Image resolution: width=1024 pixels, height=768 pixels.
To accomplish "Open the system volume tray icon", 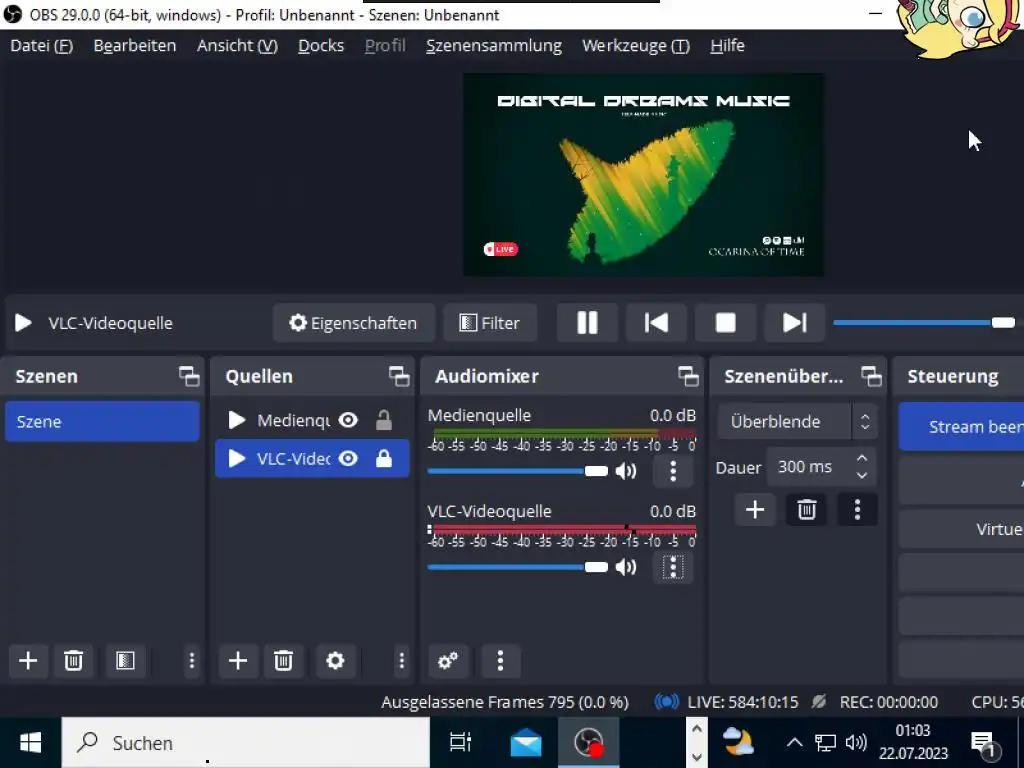I will [856, 743].
